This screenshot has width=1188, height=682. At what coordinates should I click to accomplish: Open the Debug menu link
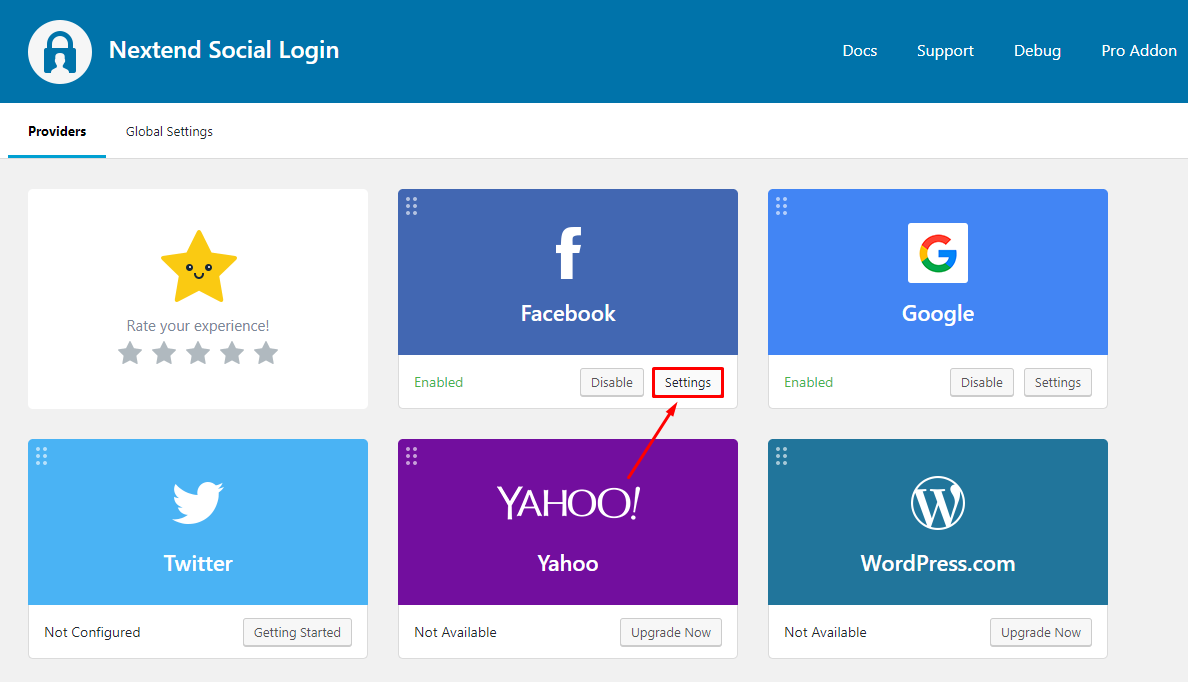point(1037,51)
